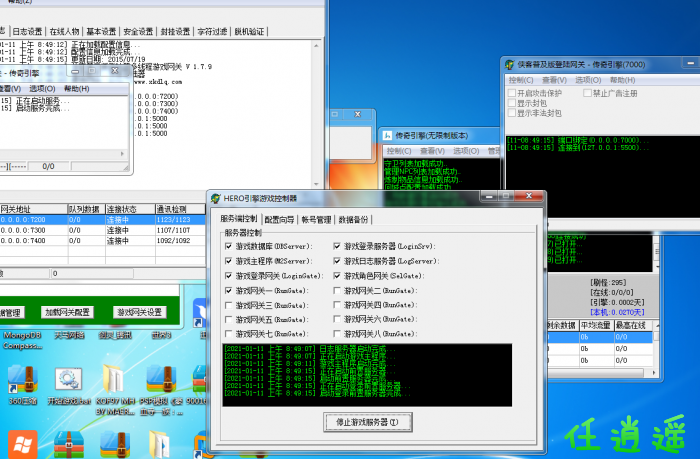Image resolution: width=700 pixels, height=459 pixels.
Task: Select gateway row 0.0.0.0:7300
Action: click(103, 230)
